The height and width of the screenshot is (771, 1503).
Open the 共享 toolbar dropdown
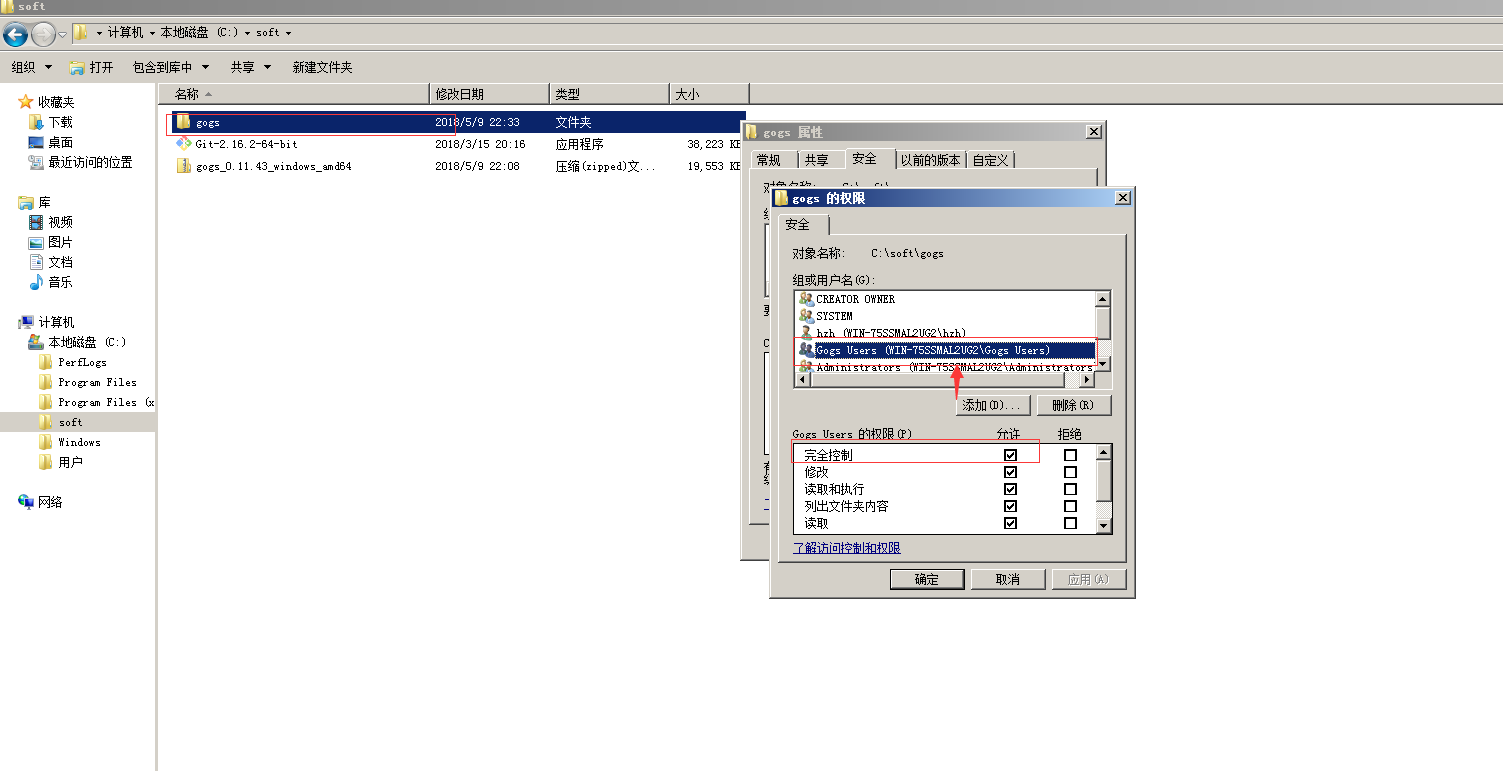(249, 67)
